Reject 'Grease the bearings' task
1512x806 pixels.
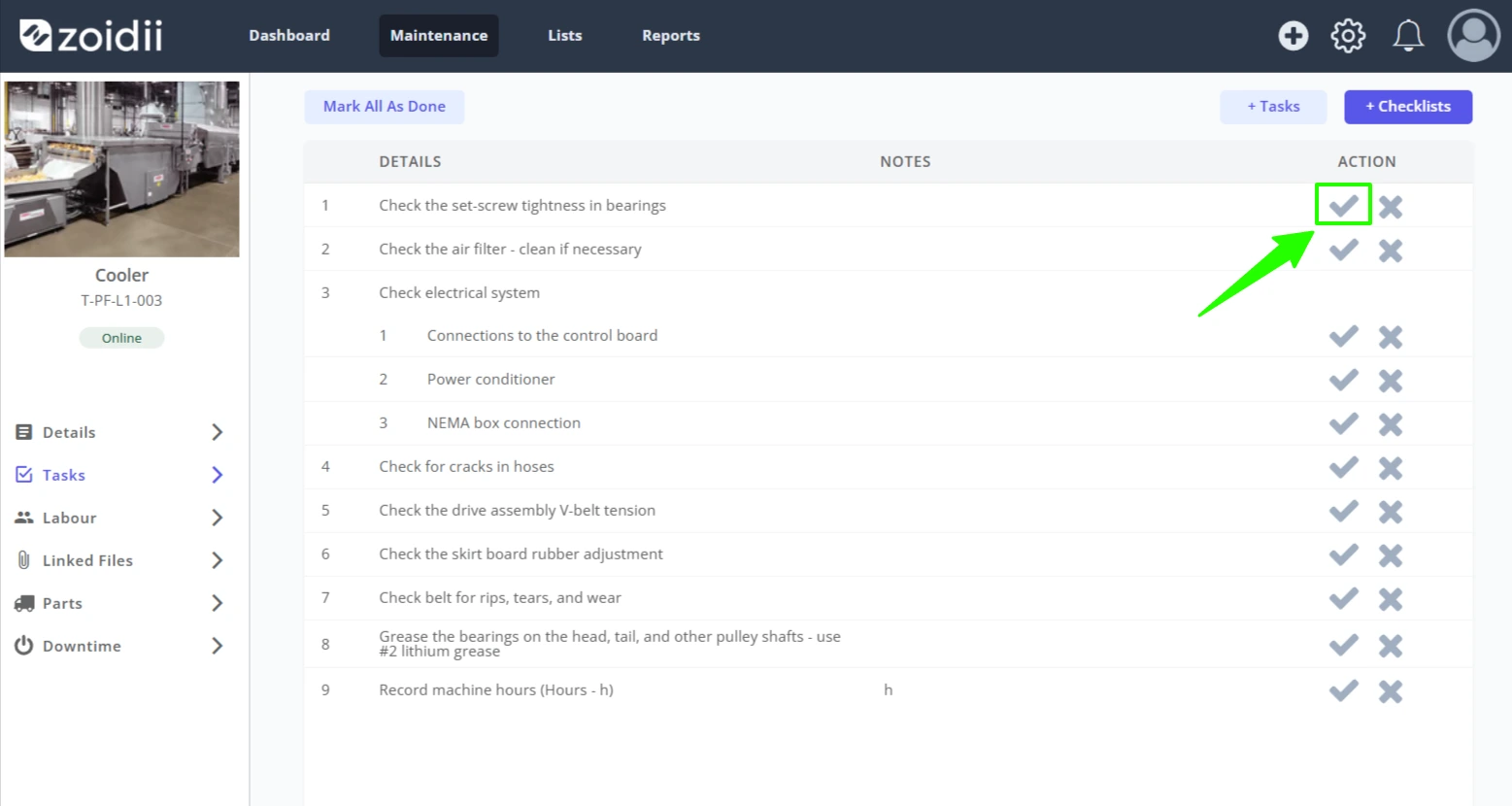1391,646
